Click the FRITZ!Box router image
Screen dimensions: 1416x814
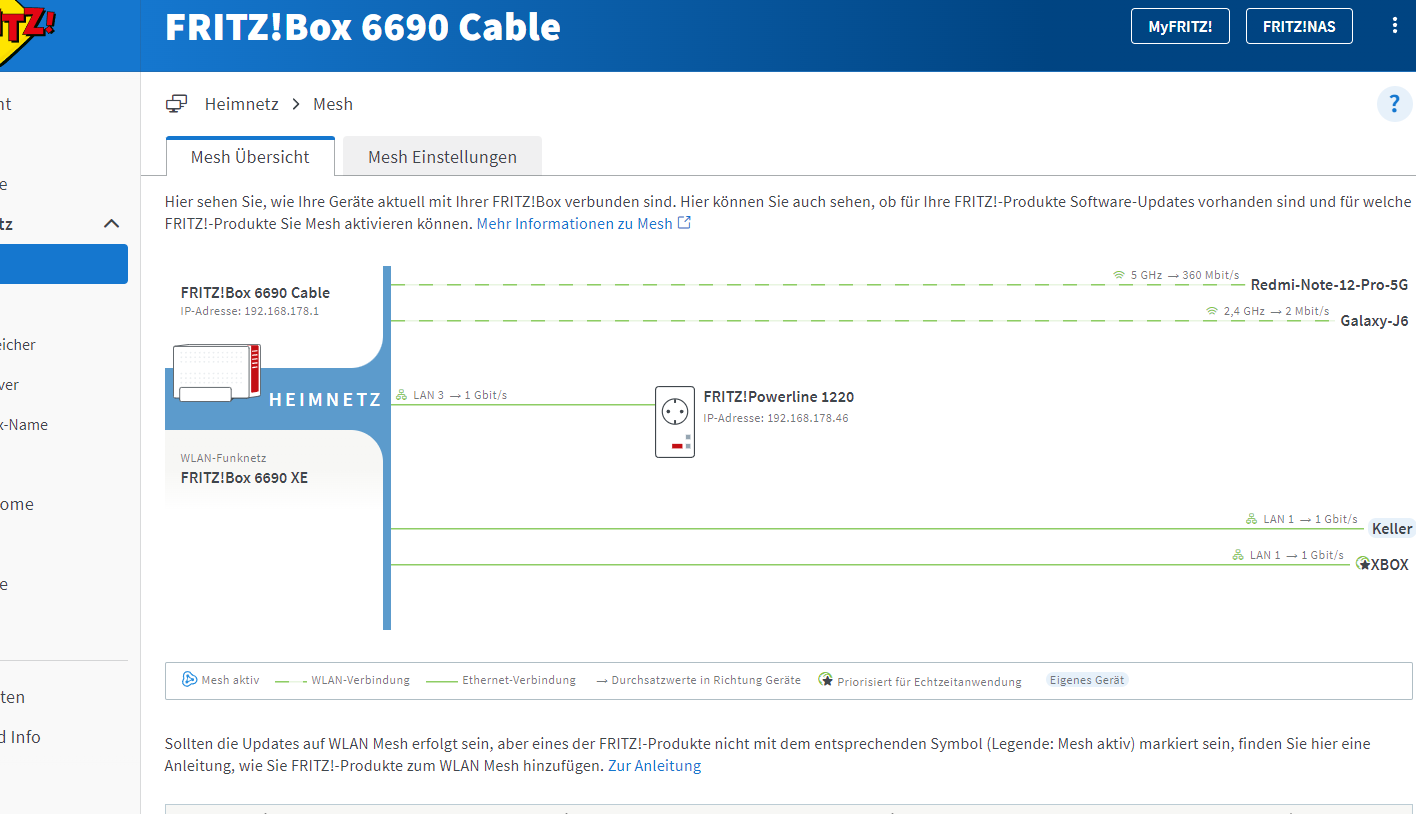(x=216, y=372)
